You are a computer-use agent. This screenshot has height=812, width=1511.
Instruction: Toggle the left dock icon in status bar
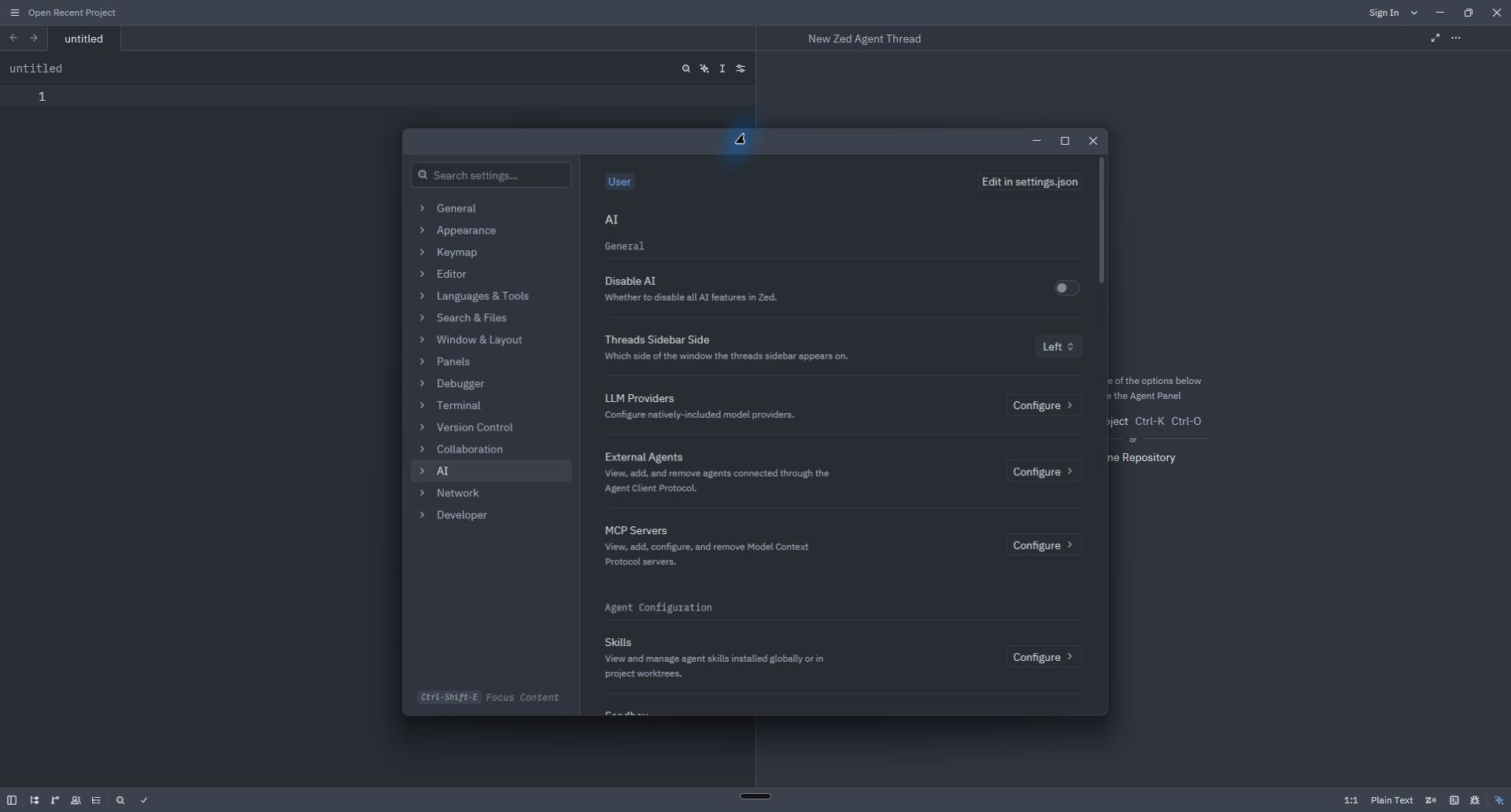click(12, 801)
